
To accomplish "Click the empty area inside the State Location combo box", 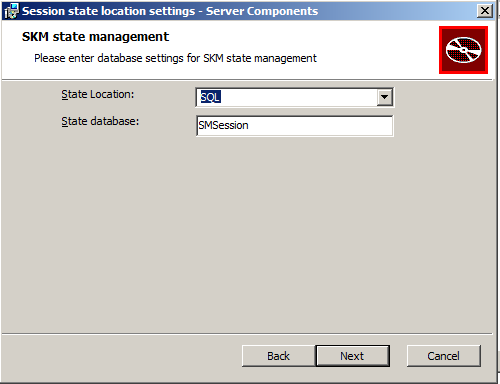I will [x=298, y=97].
